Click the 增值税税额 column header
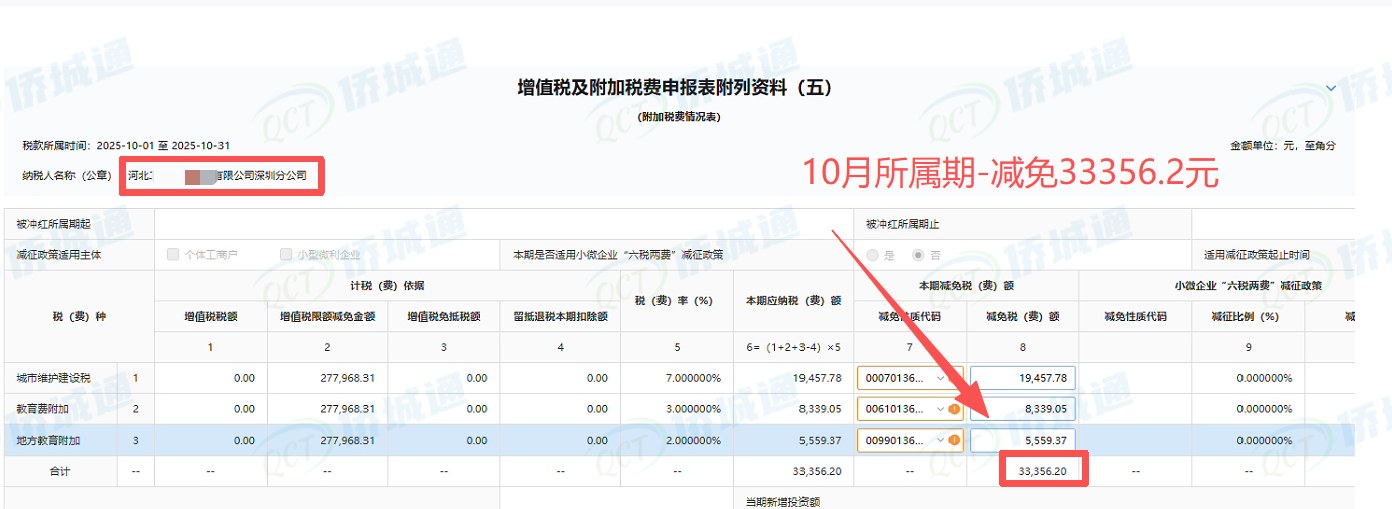Viewport: 1392px width, 509px height. 210,316
